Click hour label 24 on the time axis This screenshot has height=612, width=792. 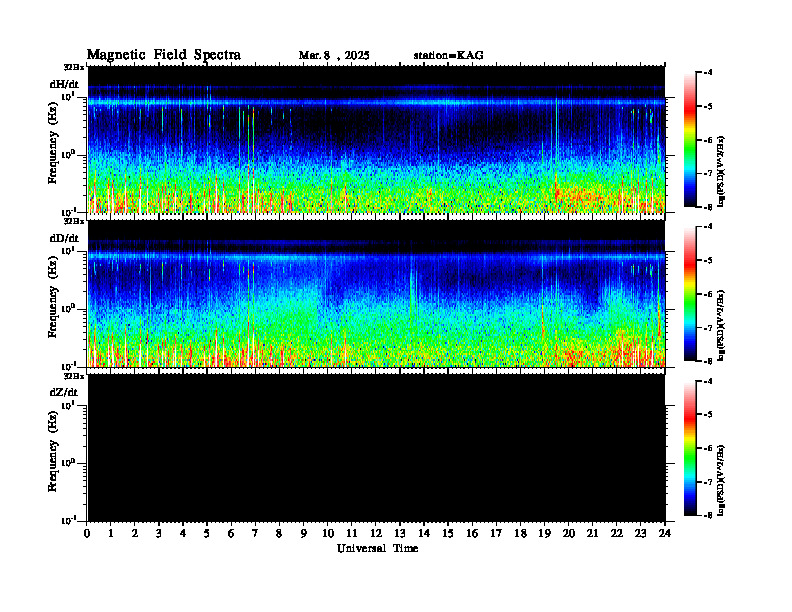pyautogui.click(x=665, y=534)
